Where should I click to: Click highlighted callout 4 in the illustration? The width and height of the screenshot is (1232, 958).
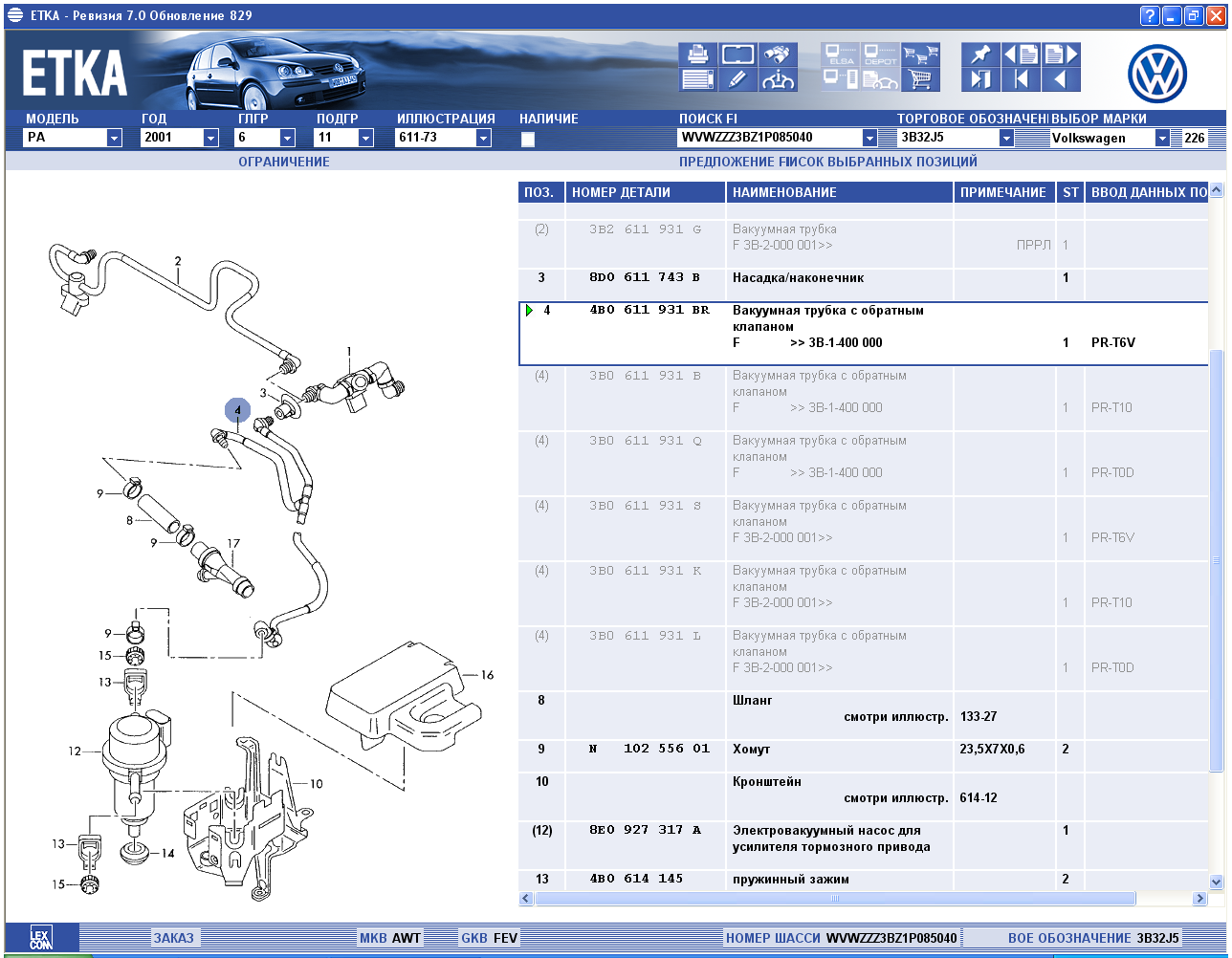point(237,410)
